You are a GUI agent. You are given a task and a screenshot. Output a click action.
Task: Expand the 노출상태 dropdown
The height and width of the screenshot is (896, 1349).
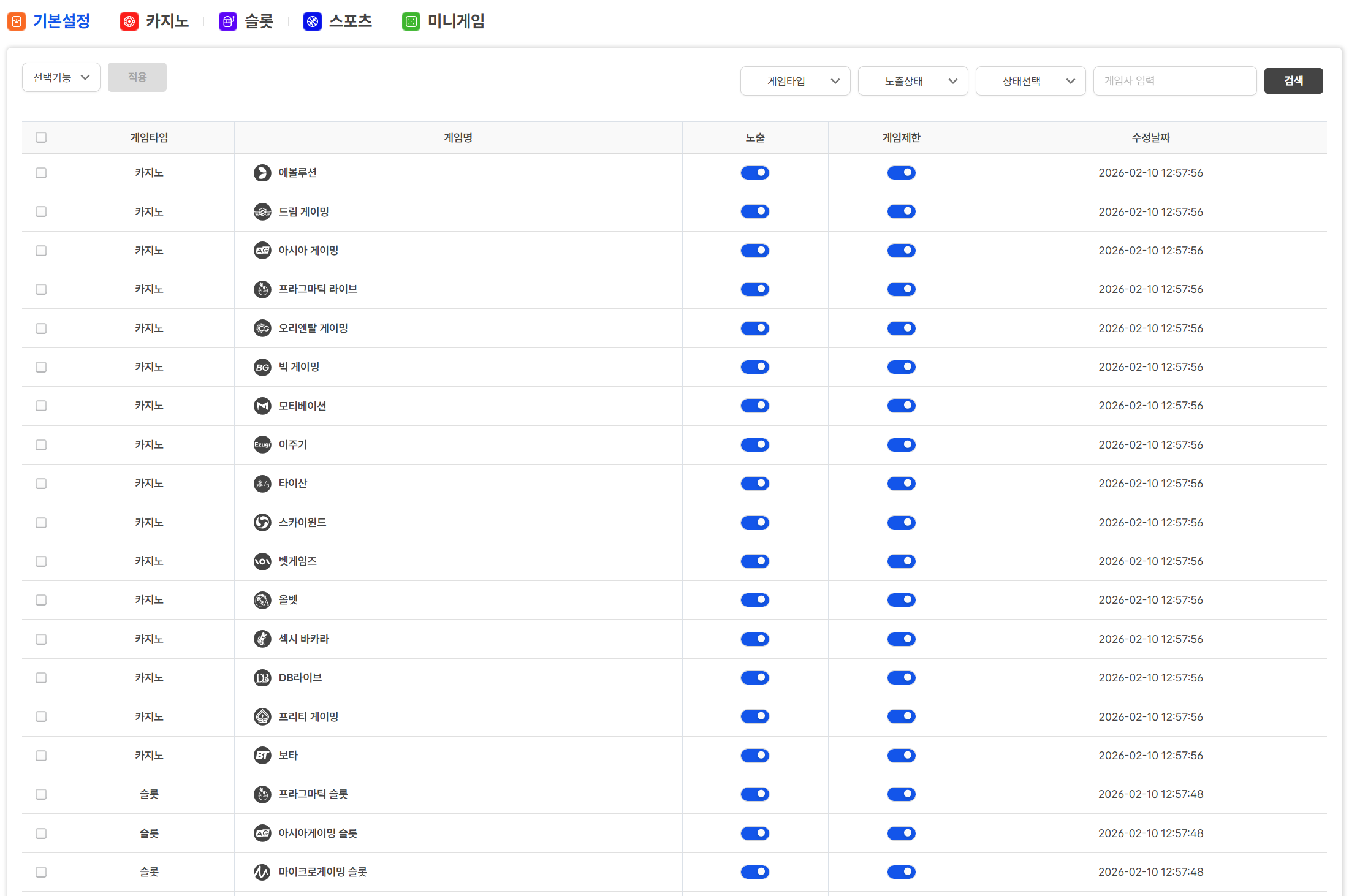tap(913, 81)
